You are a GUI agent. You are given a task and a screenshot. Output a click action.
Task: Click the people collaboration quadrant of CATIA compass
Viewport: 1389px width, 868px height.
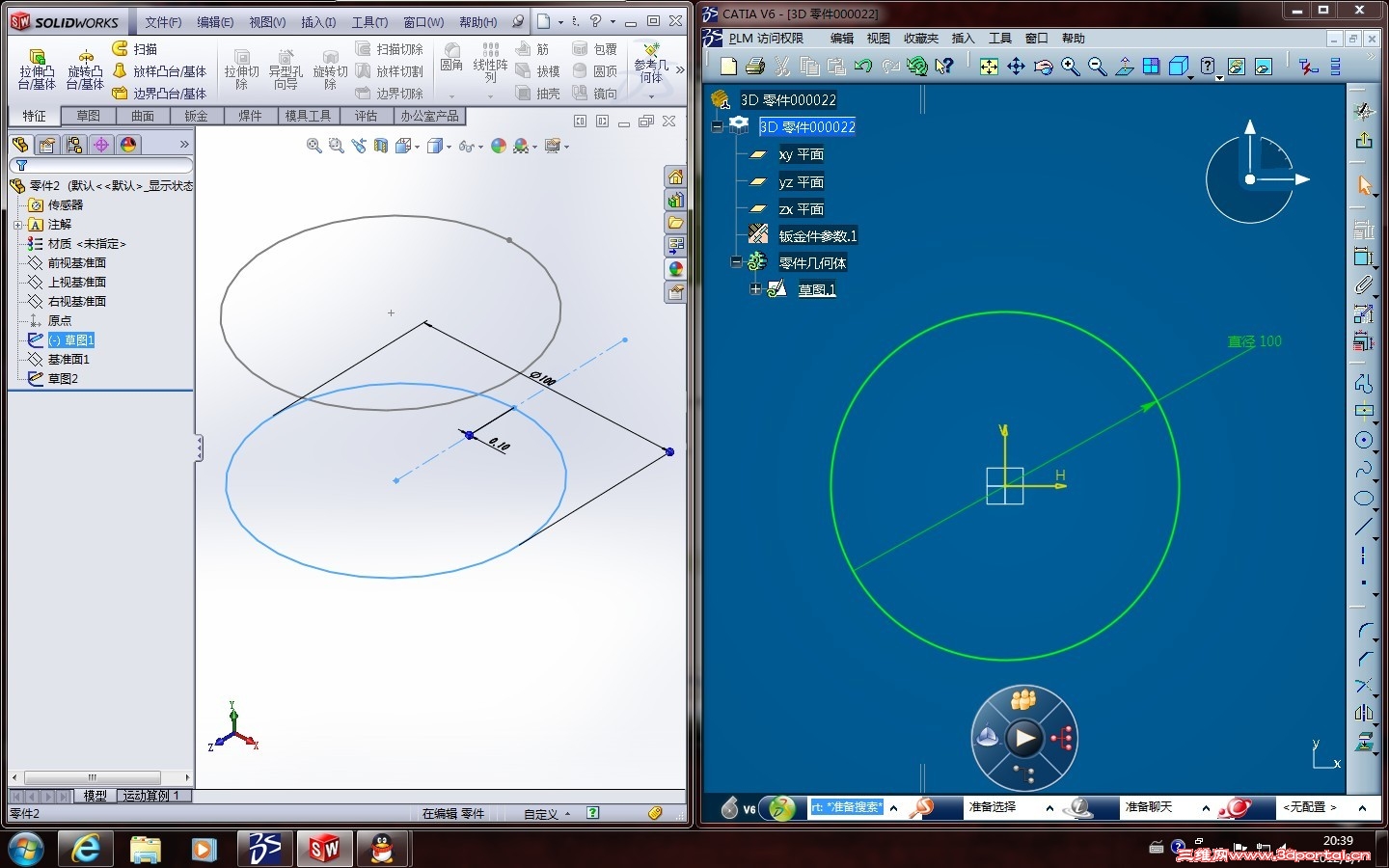1023,700
